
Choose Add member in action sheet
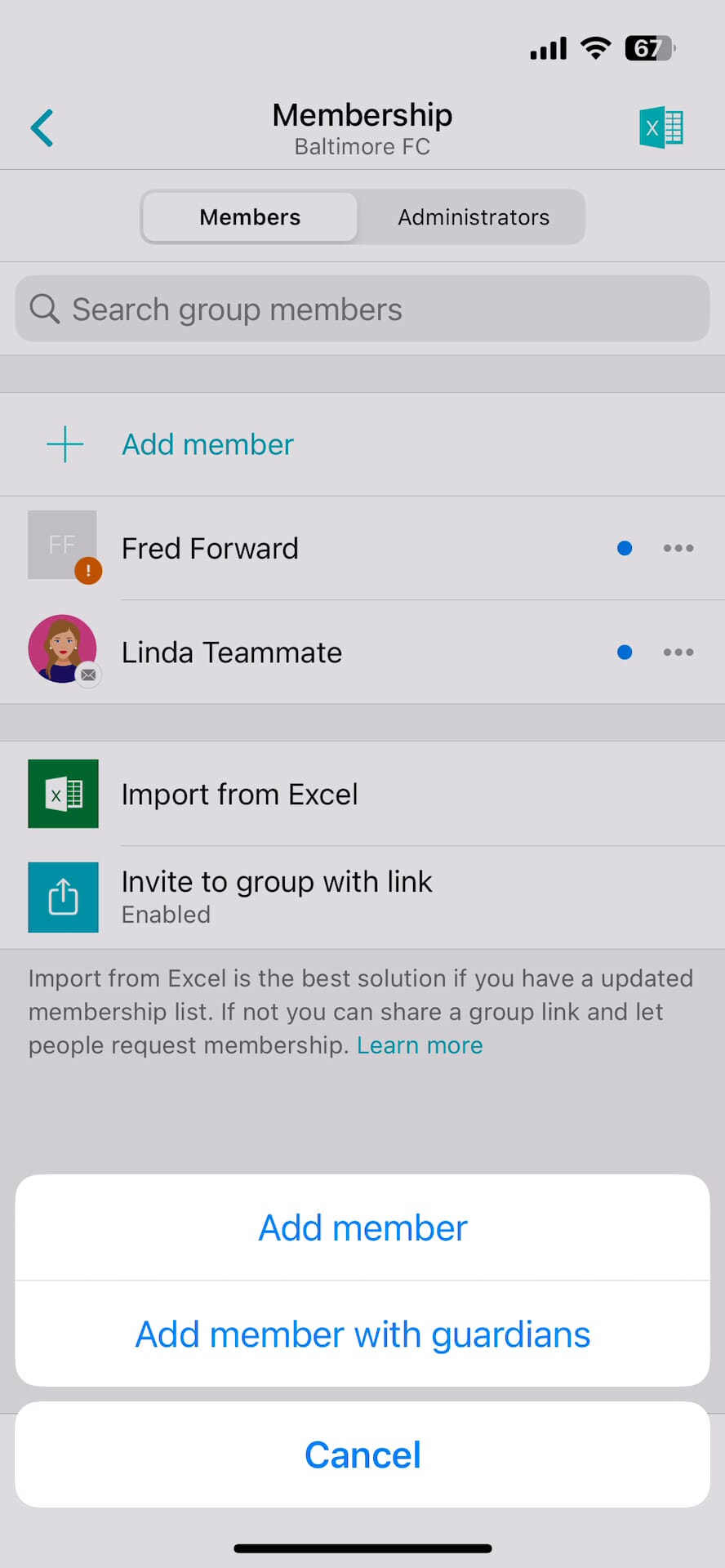pos(362,1227)
